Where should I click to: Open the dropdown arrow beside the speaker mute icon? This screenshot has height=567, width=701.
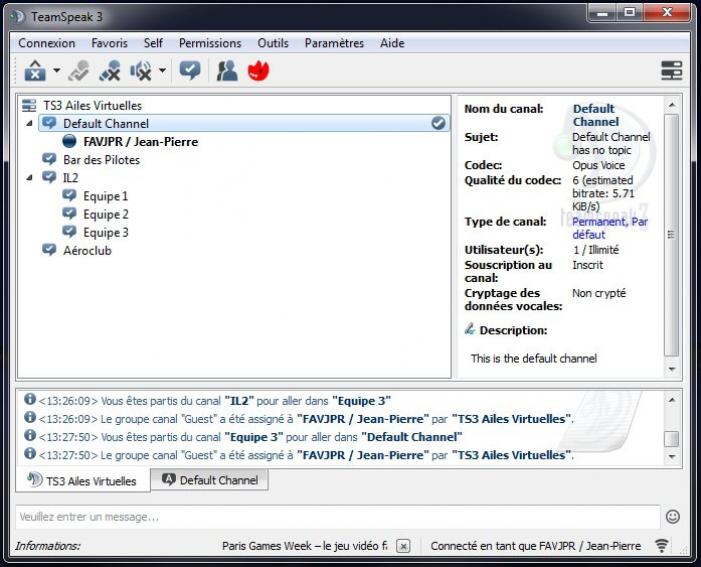coord(162,71)
